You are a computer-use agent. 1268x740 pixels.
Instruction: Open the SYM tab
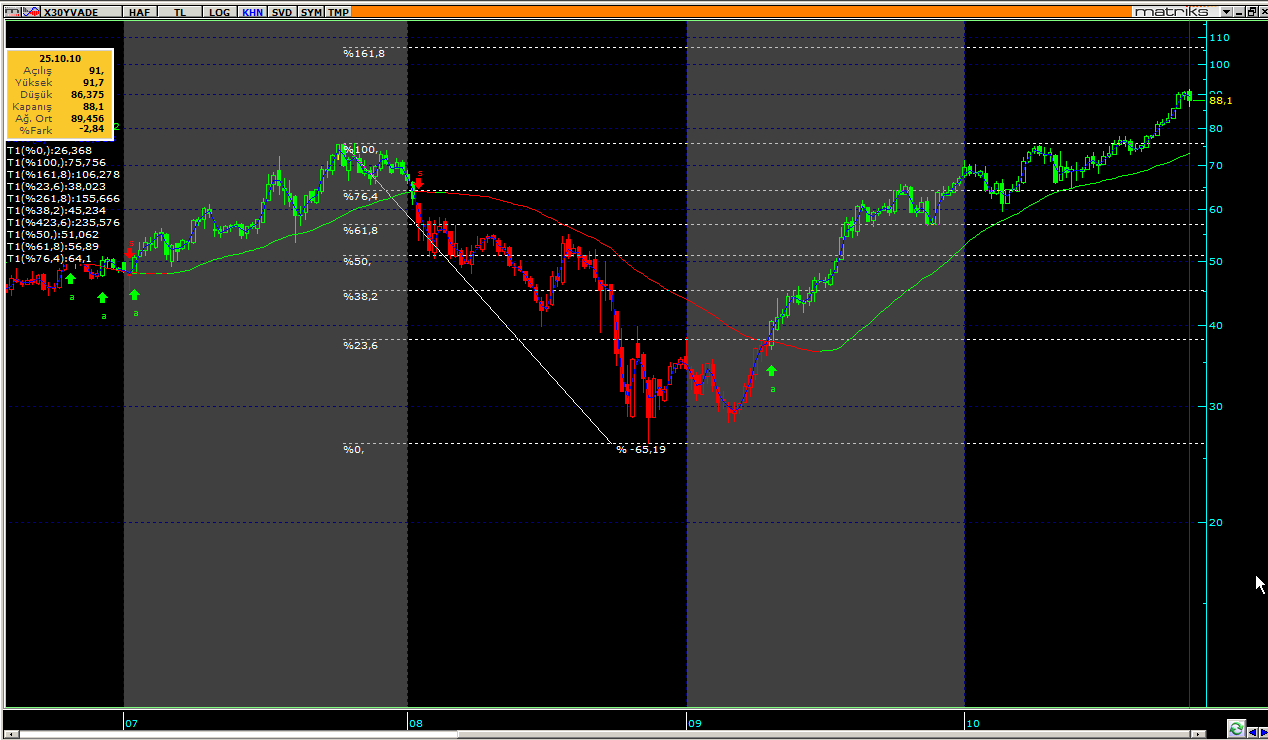[x=311, y=12]
